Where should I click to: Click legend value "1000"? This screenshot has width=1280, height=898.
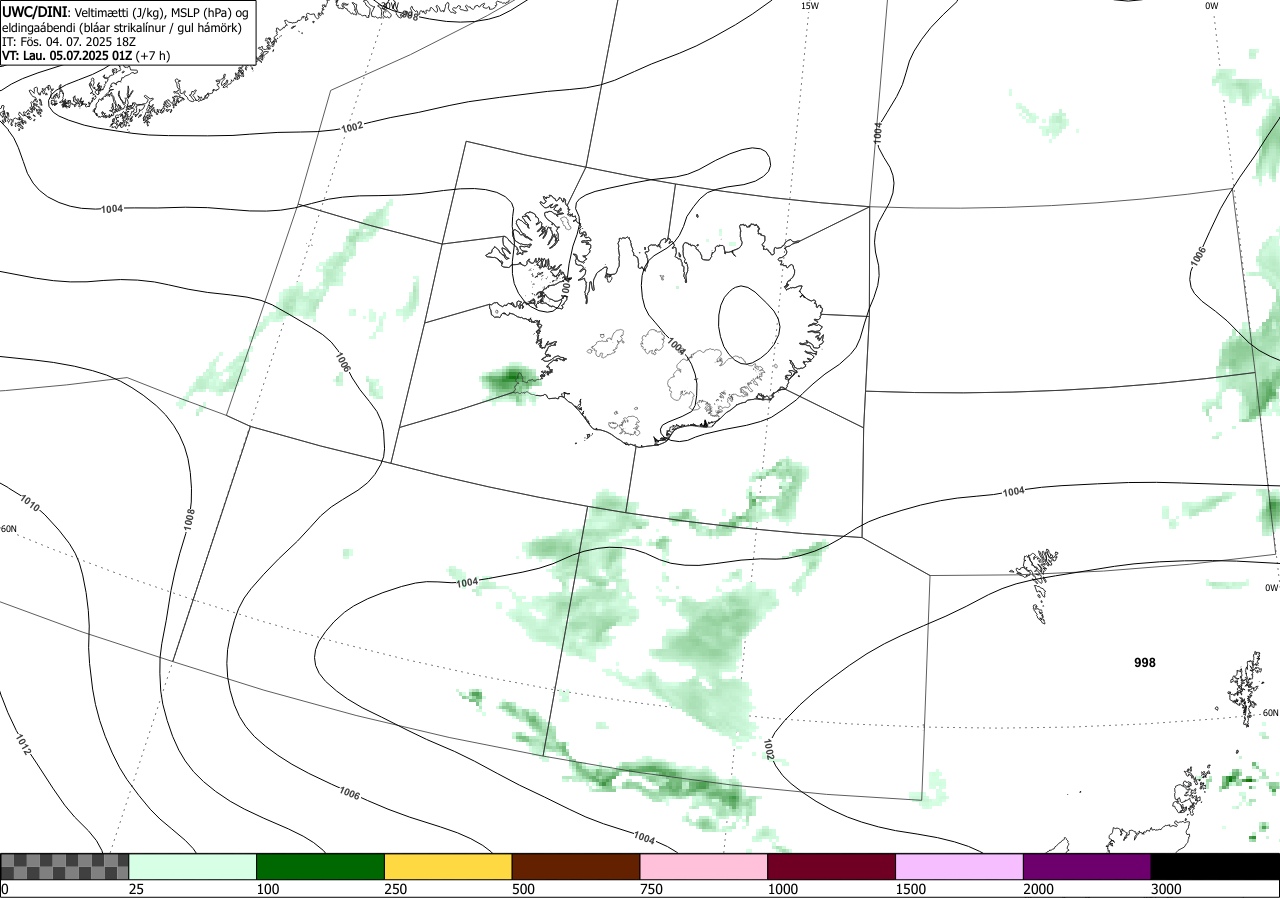click(782, 889)
